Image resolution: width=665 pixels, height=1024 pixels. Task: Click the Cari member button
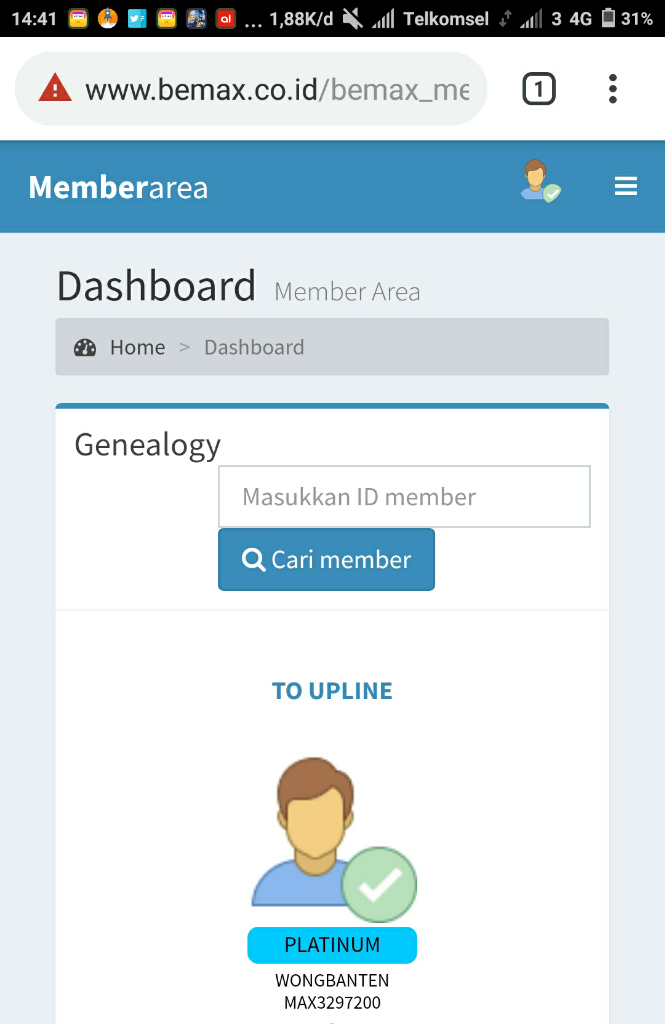click(x=326, y=560)
